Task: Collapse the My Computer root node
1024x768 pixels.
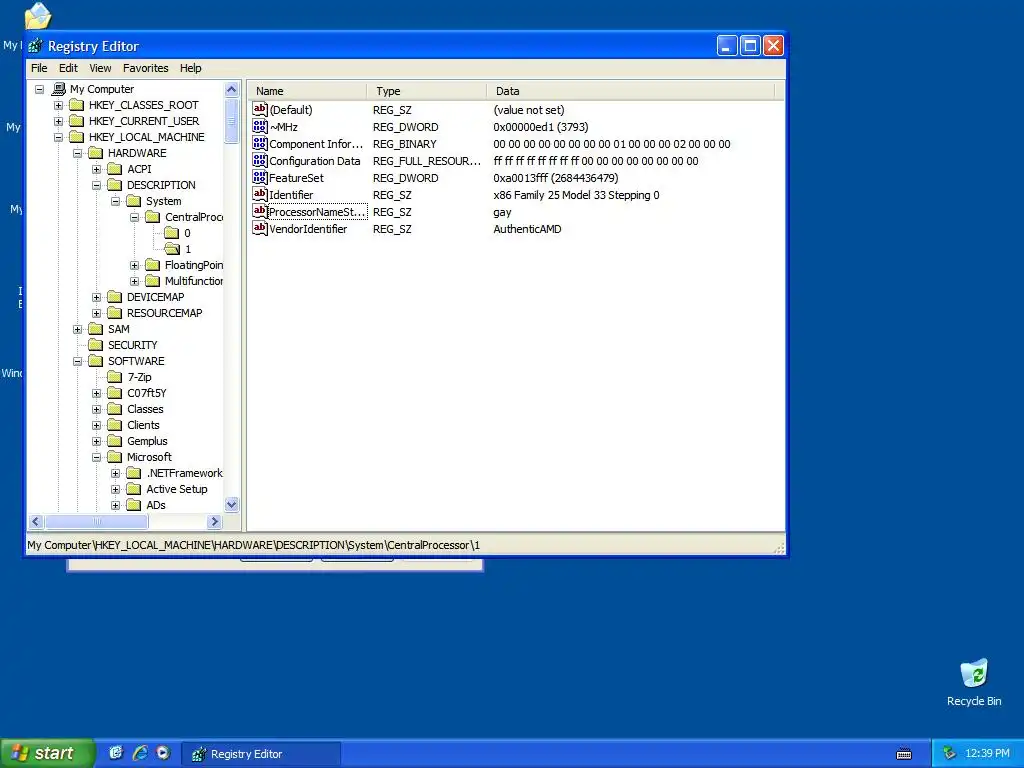Action: (39, 89)
